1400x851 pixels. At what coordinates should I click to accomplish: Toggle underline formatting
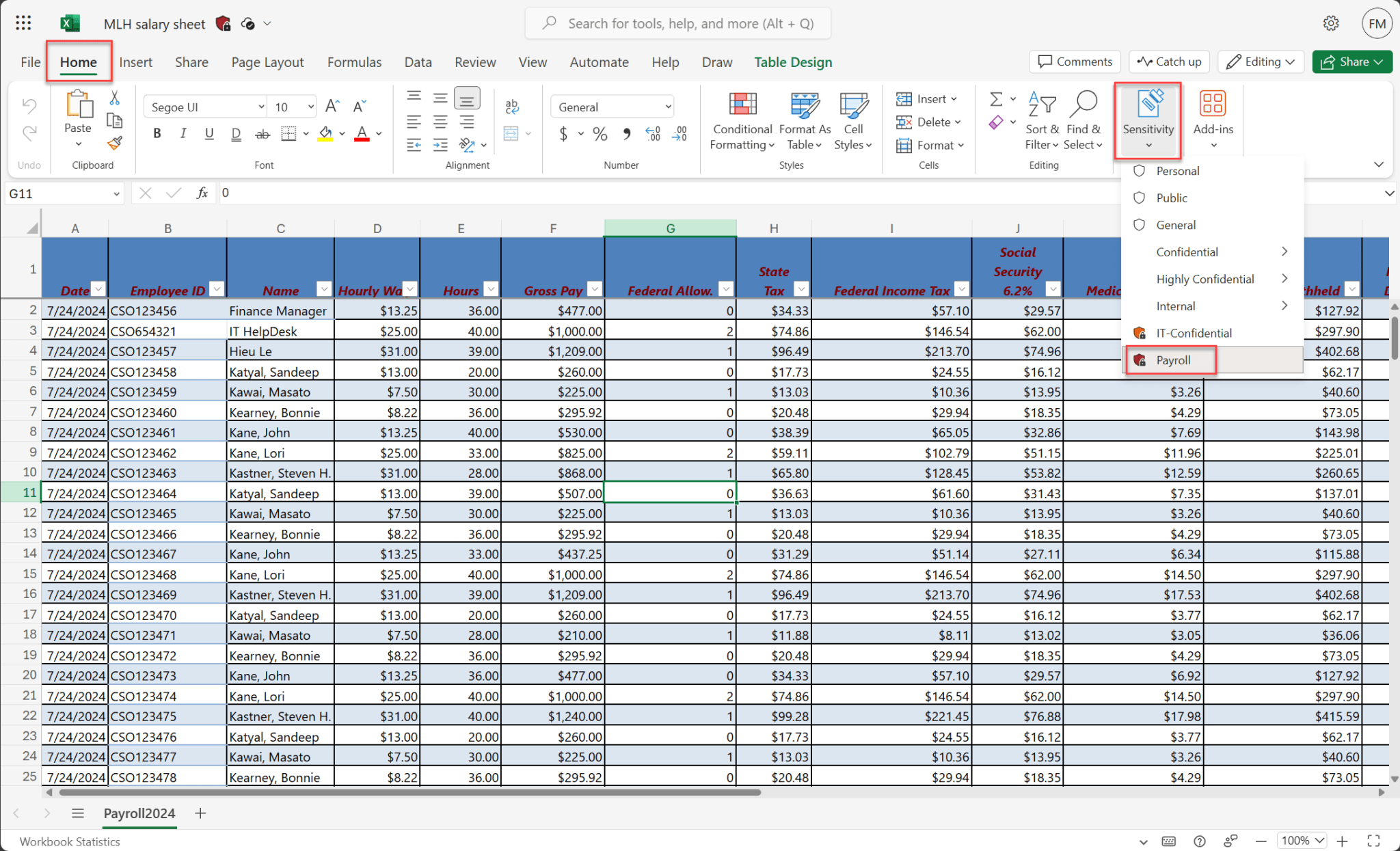[209, 133]
